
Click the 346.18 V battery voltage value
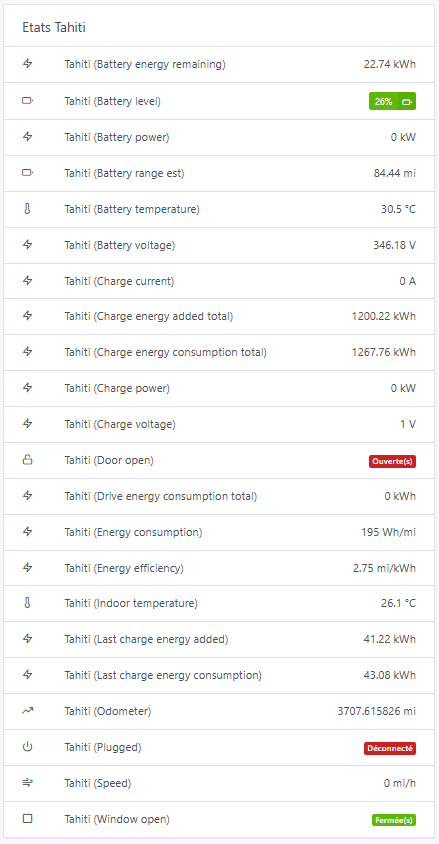tap(394, 245)
